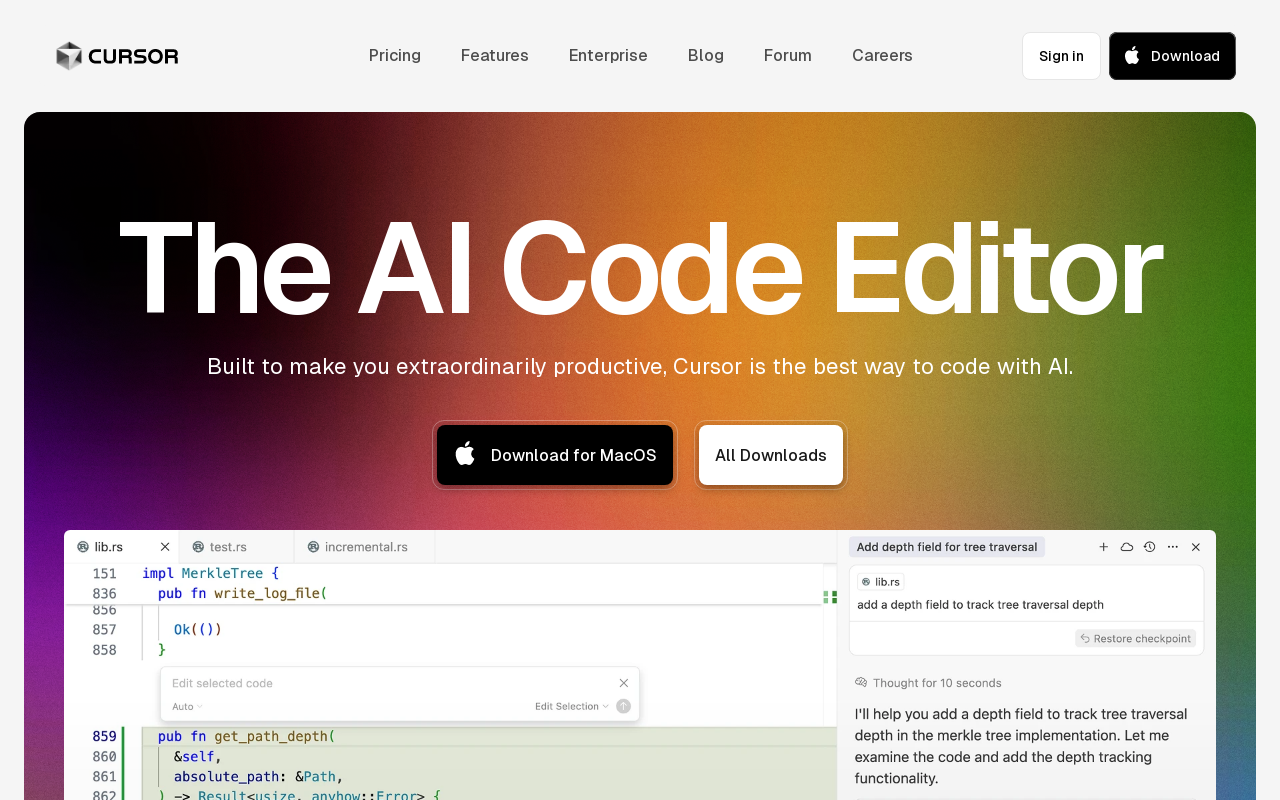
Task: Click the Rust file icon on lib.rs tab
Action: [83, 547]
